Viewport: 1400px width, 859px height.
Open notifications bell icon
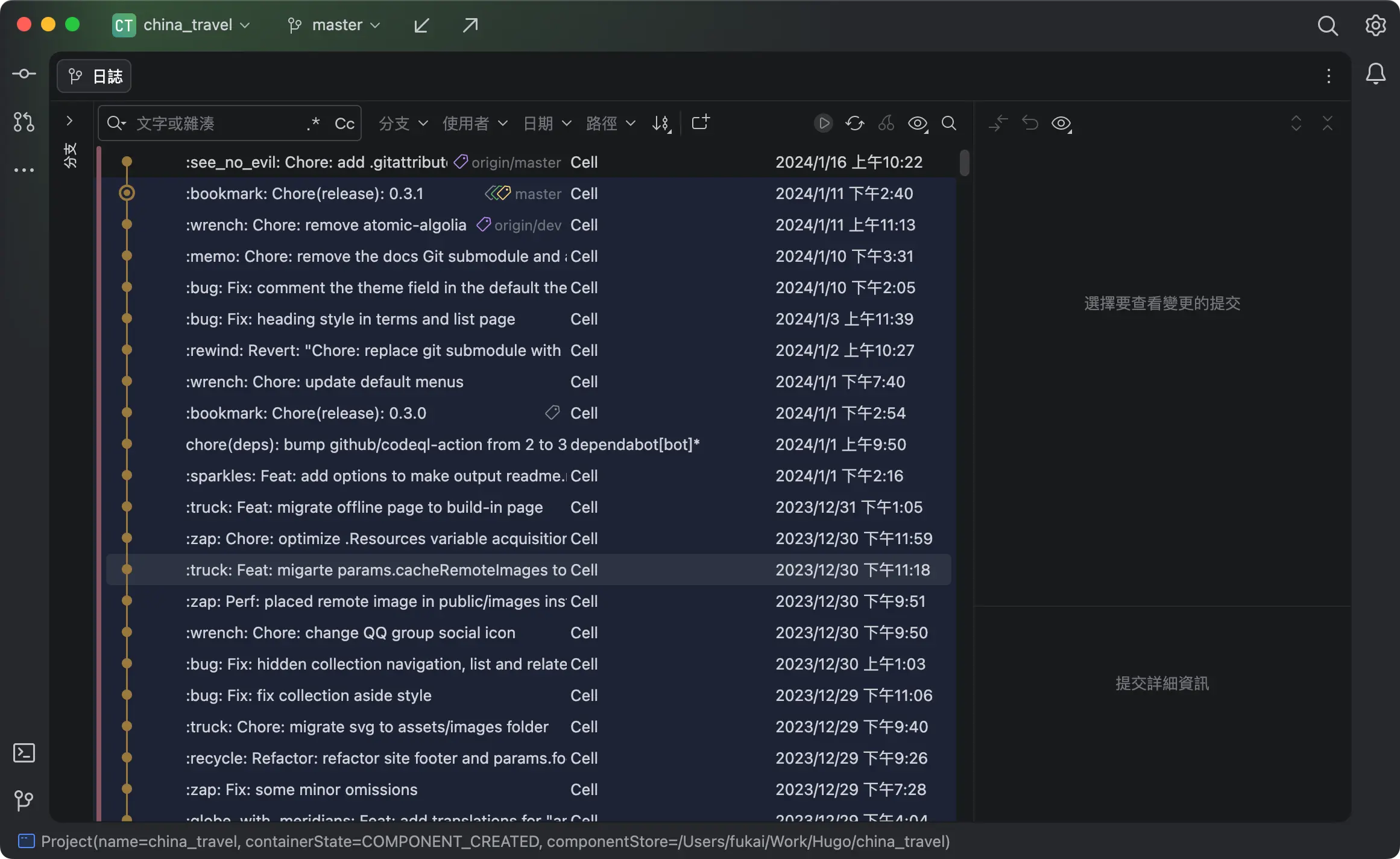pos(1375,74)
